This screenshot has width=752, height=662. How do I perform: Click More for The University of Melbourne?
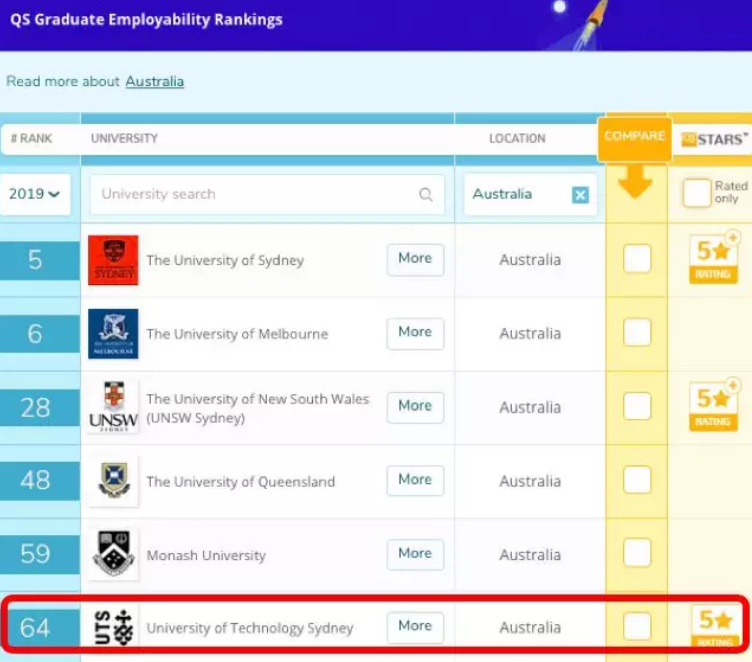point(415,333)
